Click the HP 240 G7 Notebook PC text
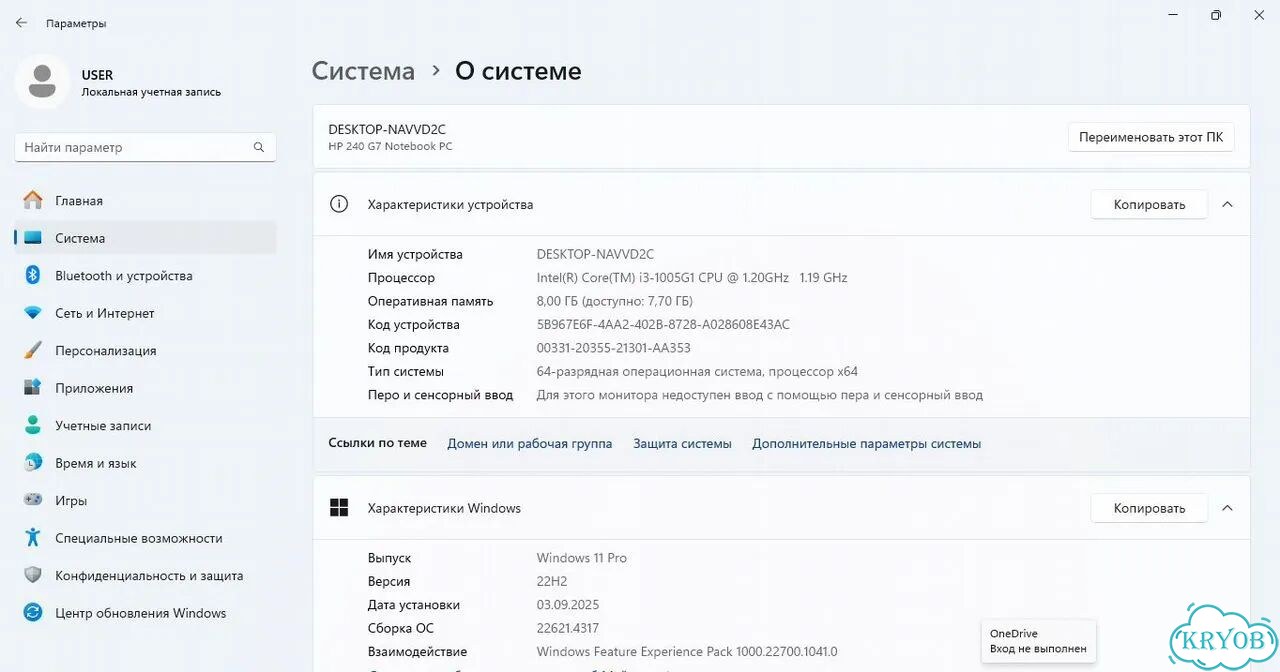This screenshot has height=672, width=1280. click(x=390, y=146)
